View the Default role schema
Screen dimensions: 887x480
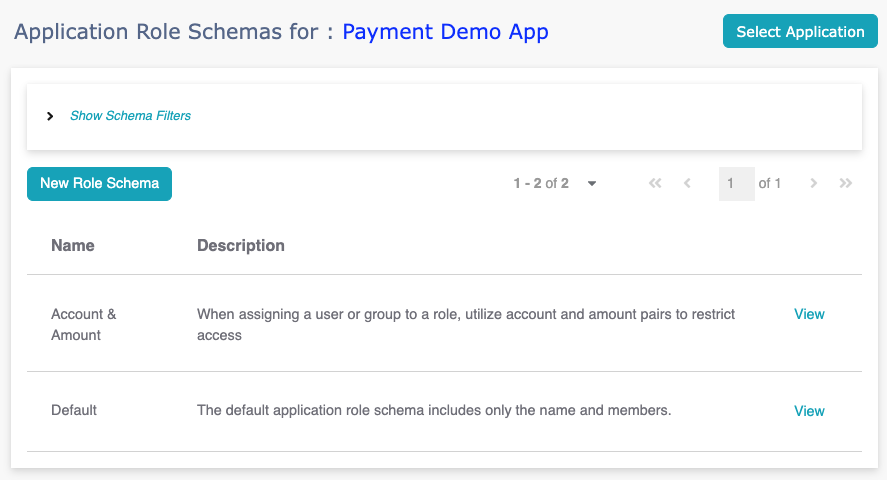[809, 411]
